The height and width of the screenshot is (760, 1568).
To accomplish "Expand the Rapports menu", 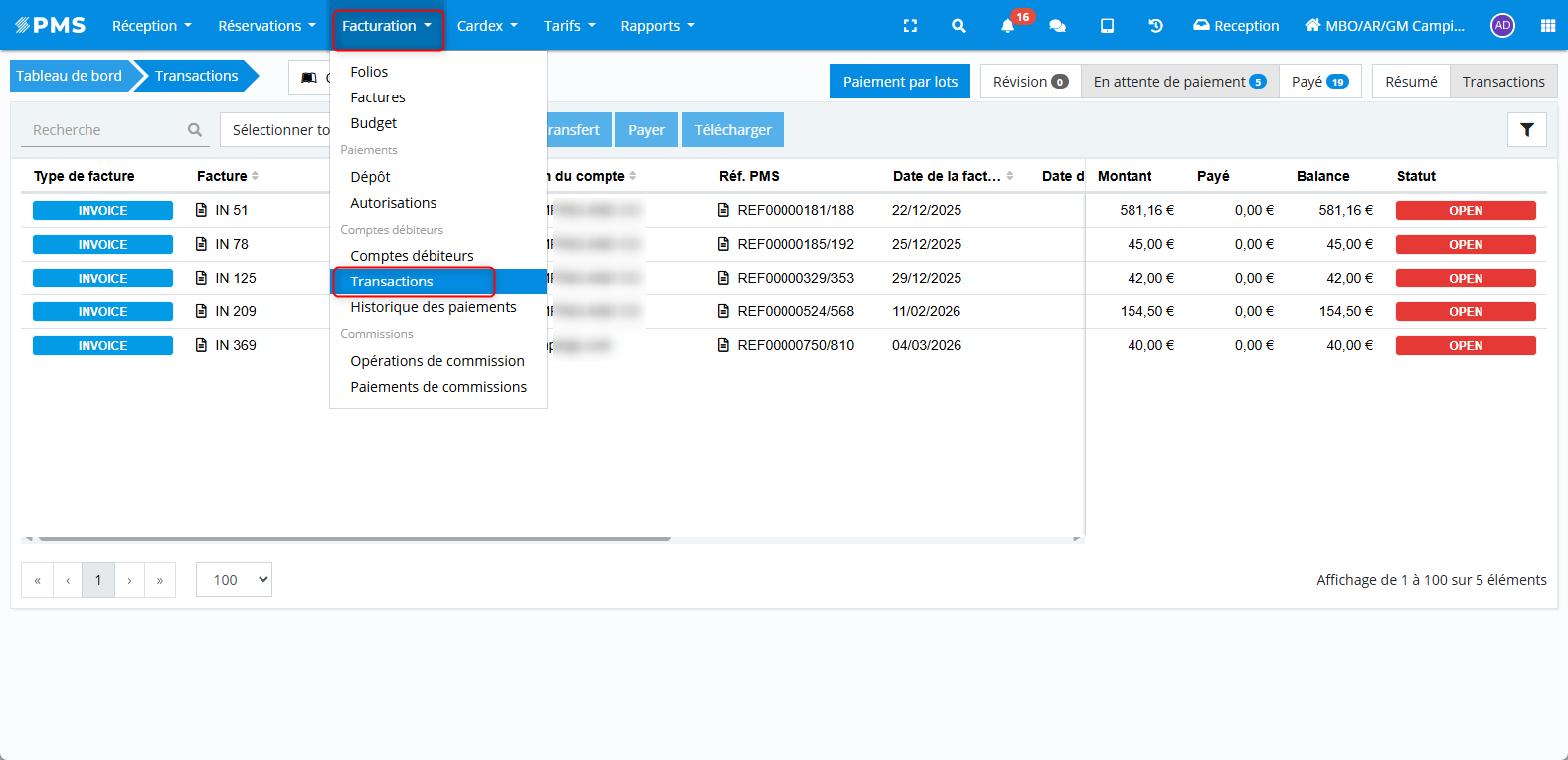I will click(657, 26).
